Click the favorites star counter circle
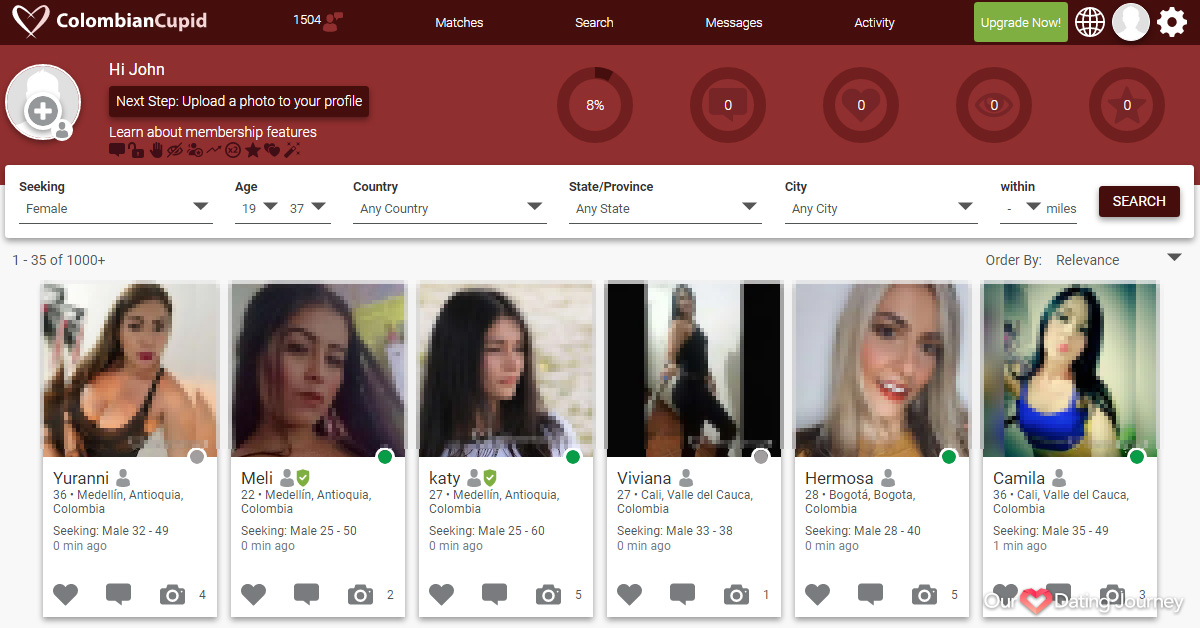The width and height of the screenshot is (1200, 628). [1127, 105]
